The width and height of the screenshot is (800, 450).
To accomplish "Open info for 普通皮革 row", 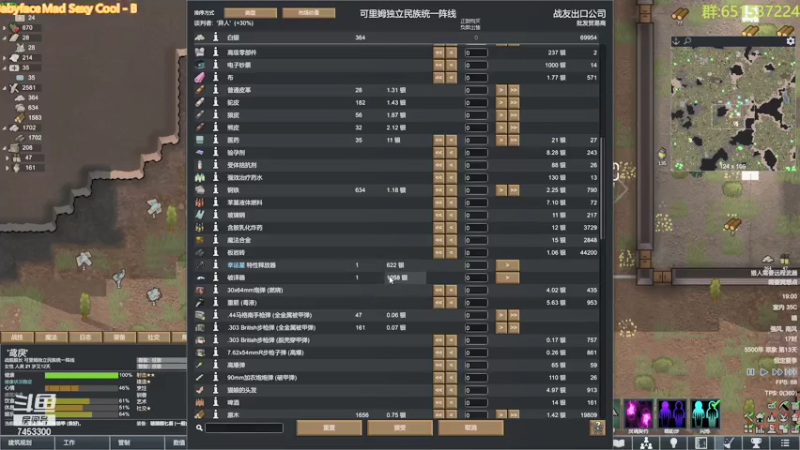I will 215,90.
